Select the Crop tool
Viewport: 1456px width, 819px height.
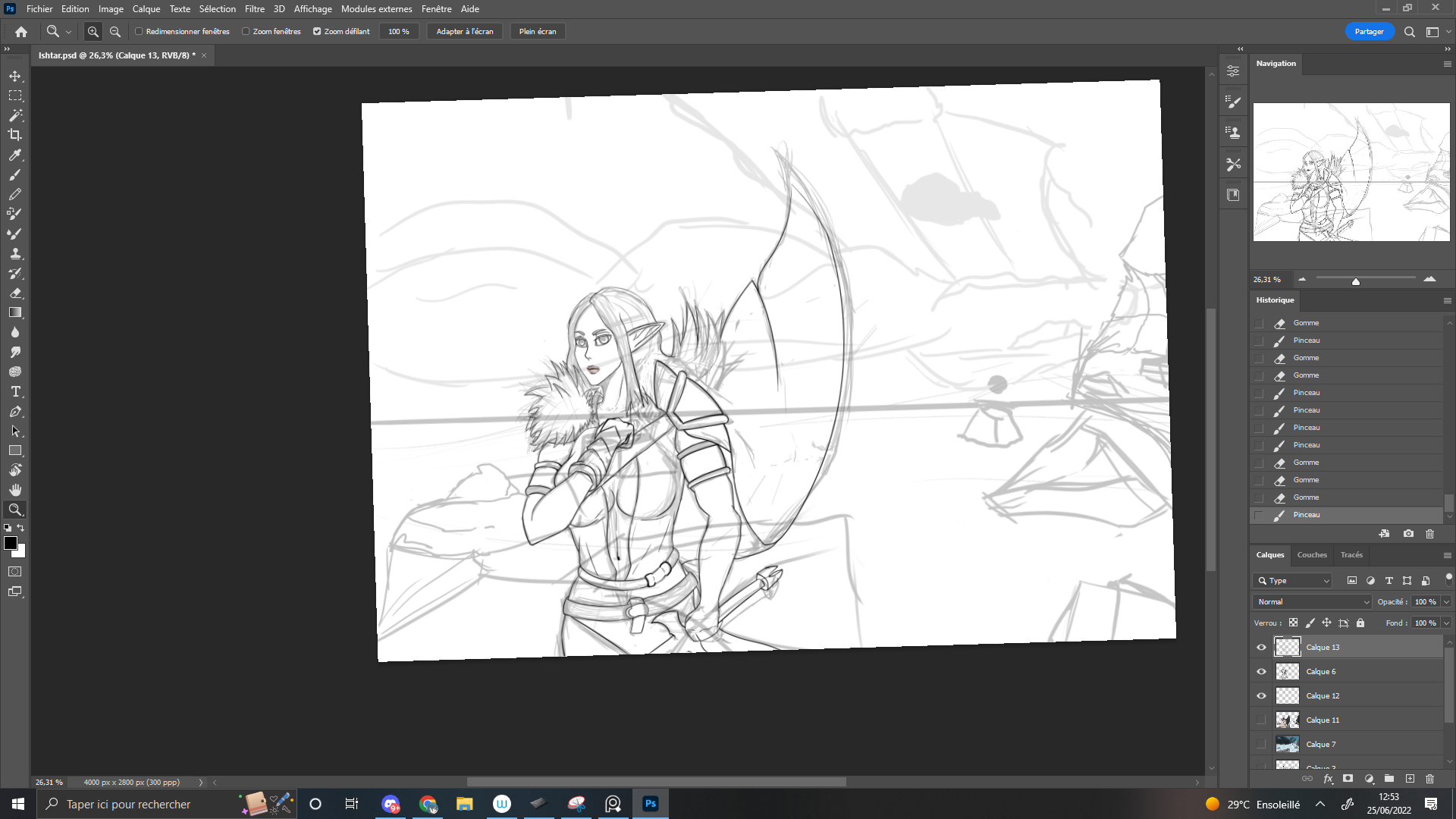(15, 135)
